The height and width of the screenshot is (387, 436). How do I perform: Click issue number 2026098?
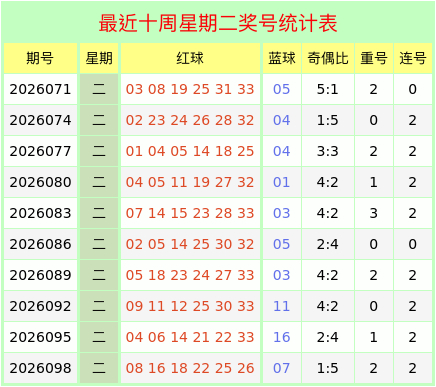coord(40,368)
